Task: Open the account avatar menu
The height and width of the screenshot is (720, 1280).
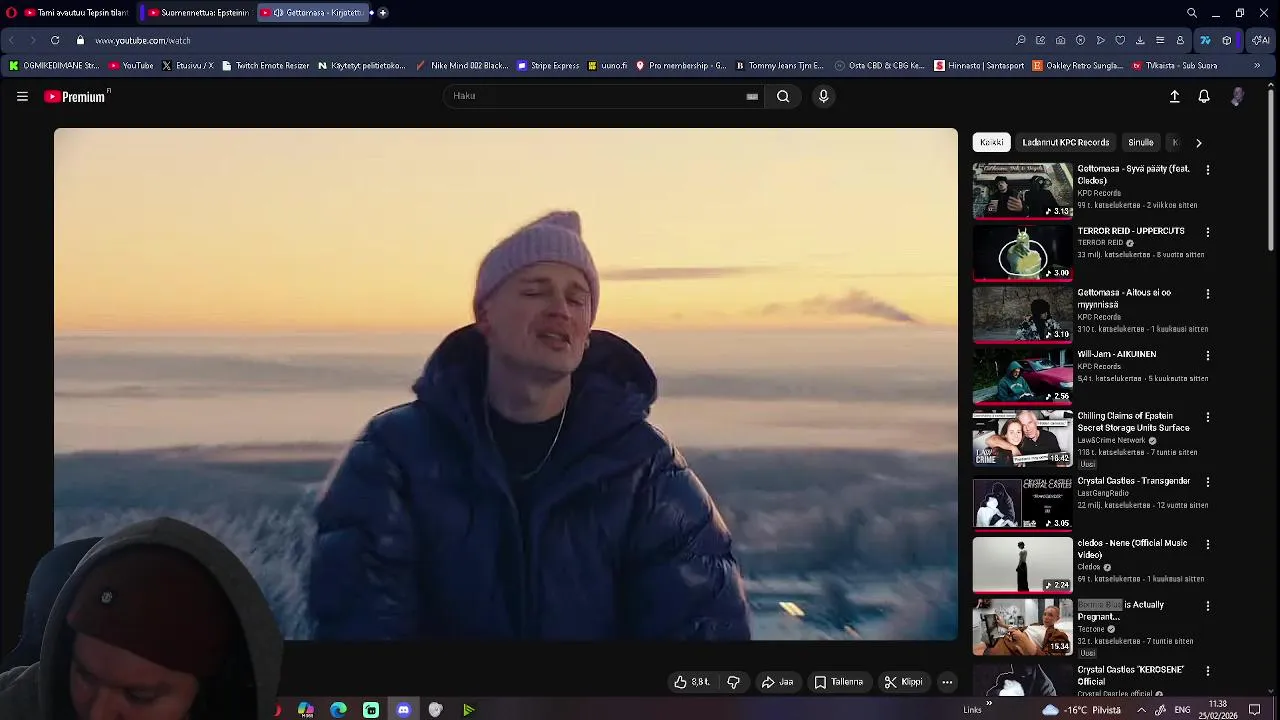Action: (1238, 96)
